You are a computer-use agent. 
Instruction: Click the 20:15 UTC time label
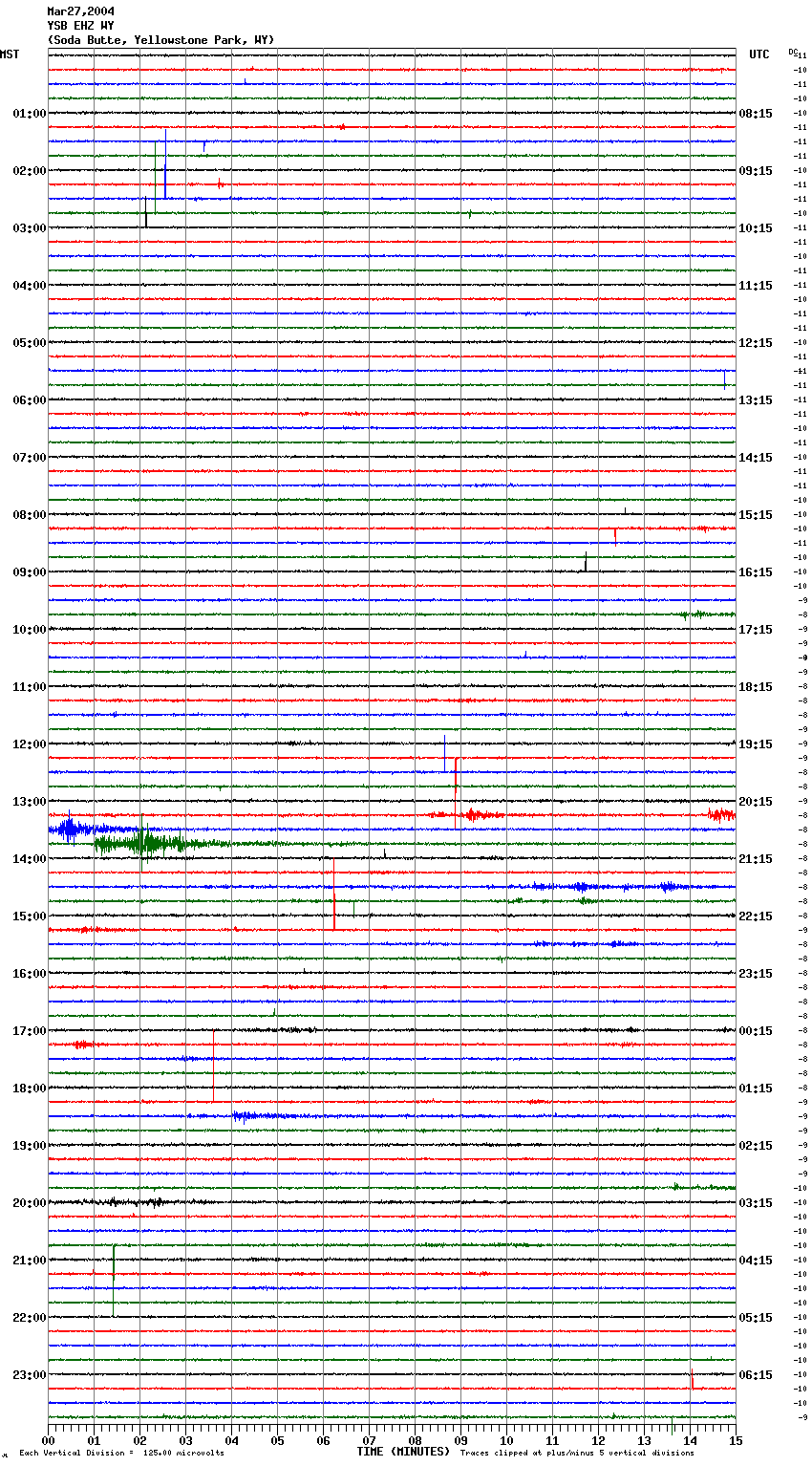756,802
